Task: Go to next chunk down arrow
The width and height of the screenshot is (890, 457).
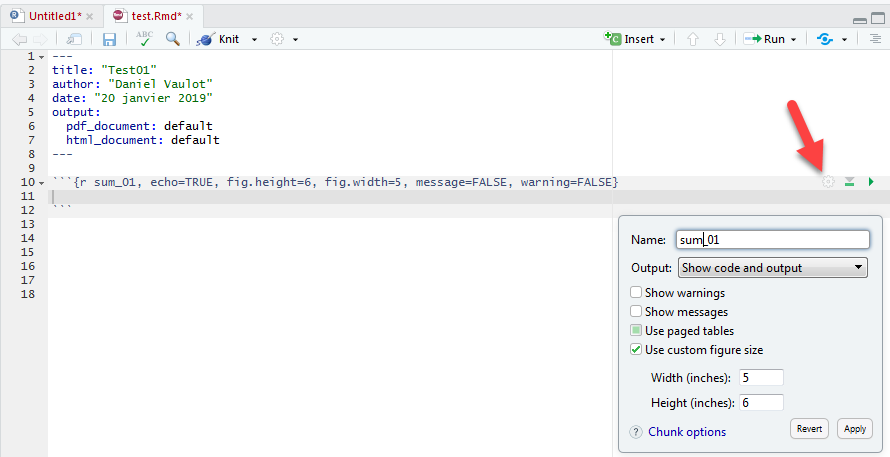Action: [x=719, y=39]
